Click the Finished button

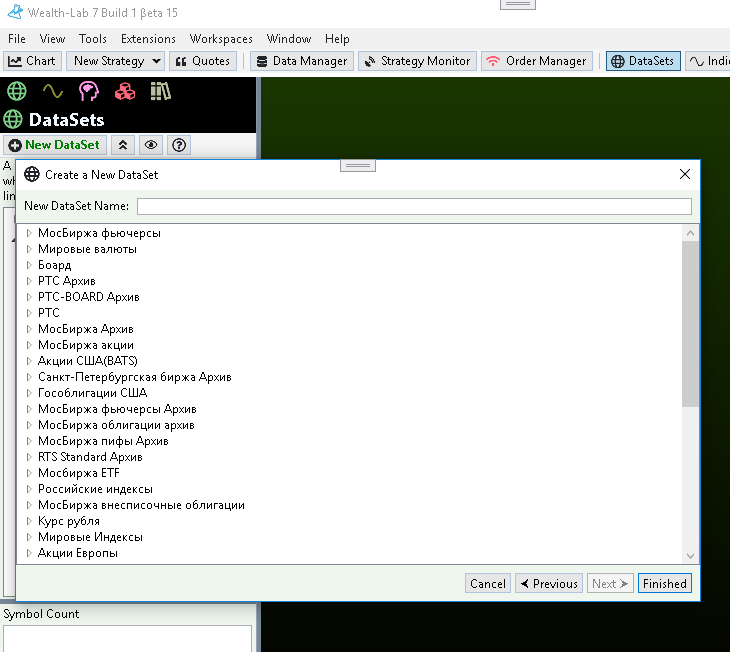point(664,584)
